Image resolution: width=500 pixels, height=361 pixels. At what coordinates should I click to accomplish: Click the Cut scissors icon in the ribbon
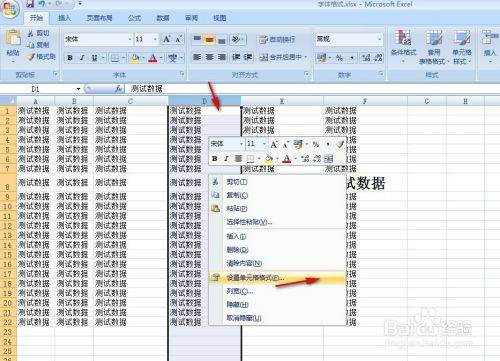pos(31,33)
